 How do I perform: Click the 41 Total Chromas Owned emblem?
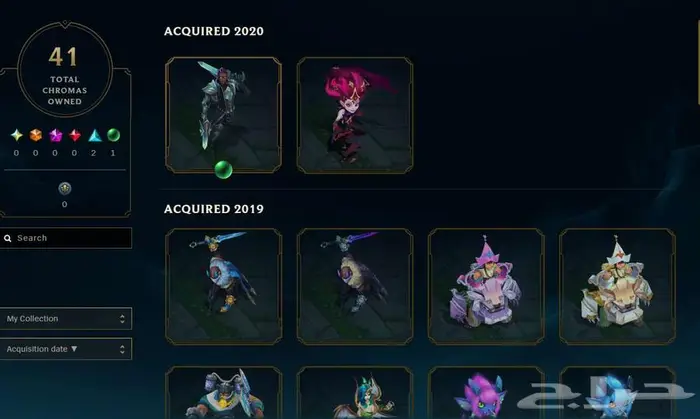coord(65,69)
